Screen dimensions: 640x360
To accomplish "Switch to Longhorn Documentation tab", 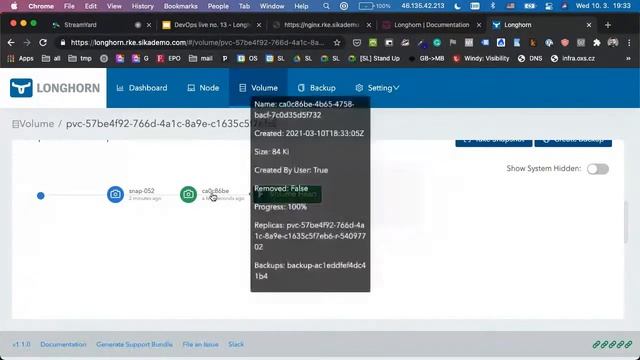I will coord(431,25).
